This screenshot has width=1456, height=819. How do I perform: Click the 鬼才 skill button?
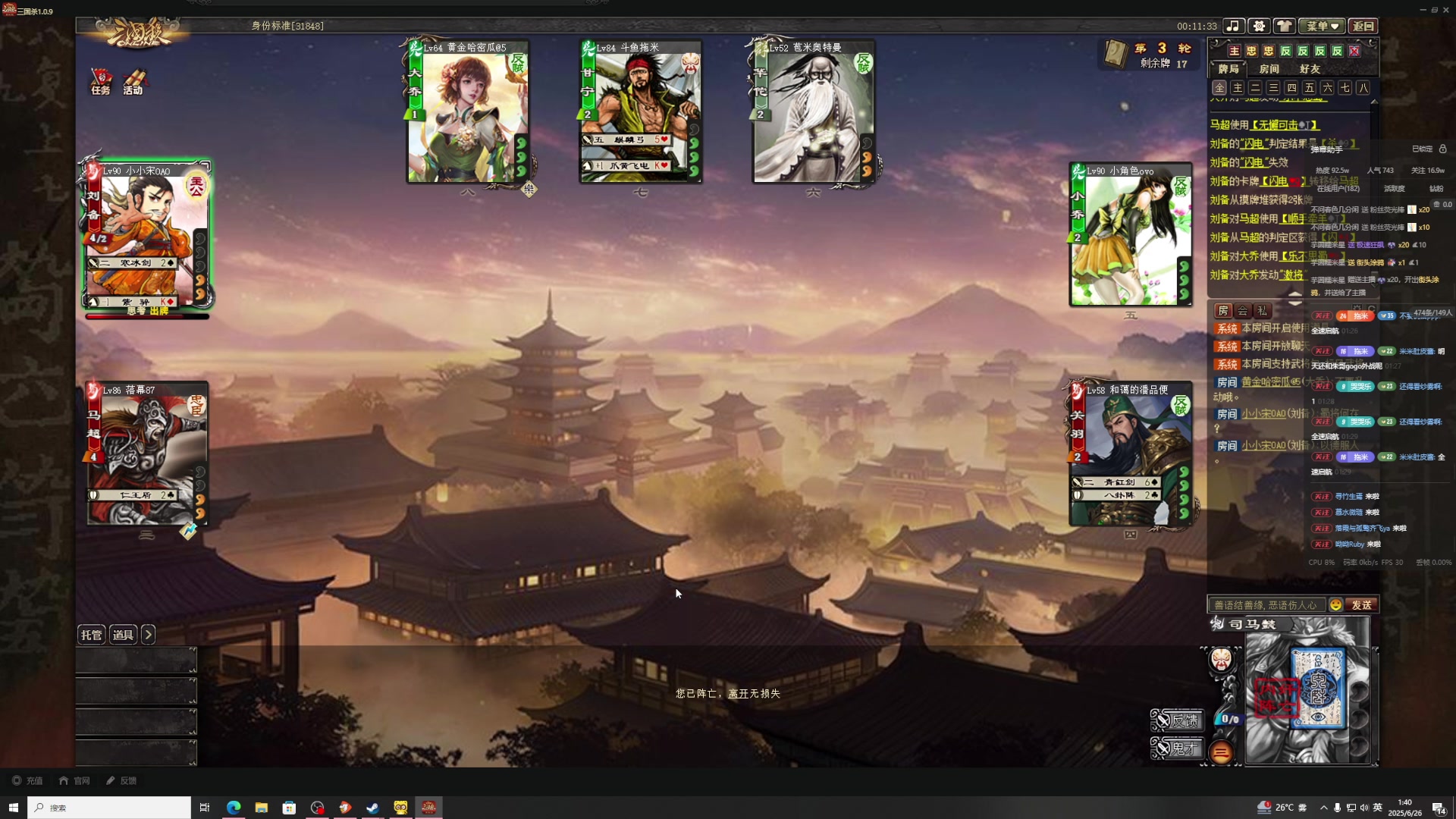point(1177,748)
